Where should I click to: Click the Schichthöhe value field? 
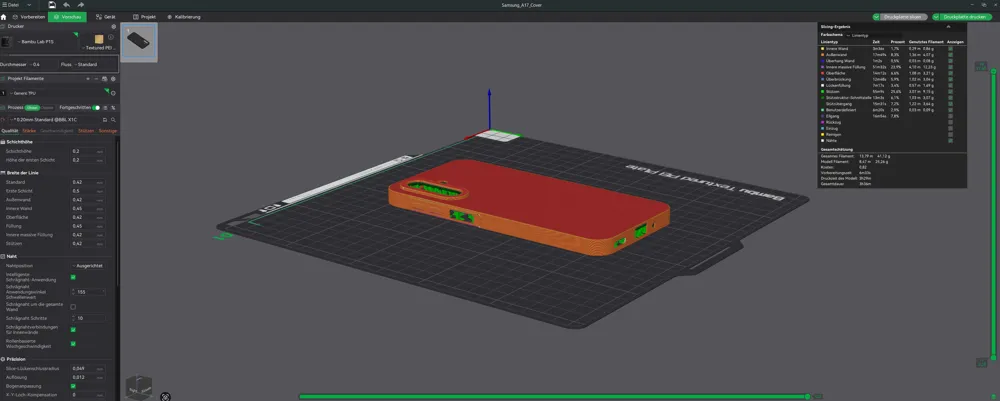(x=88, y=152)
